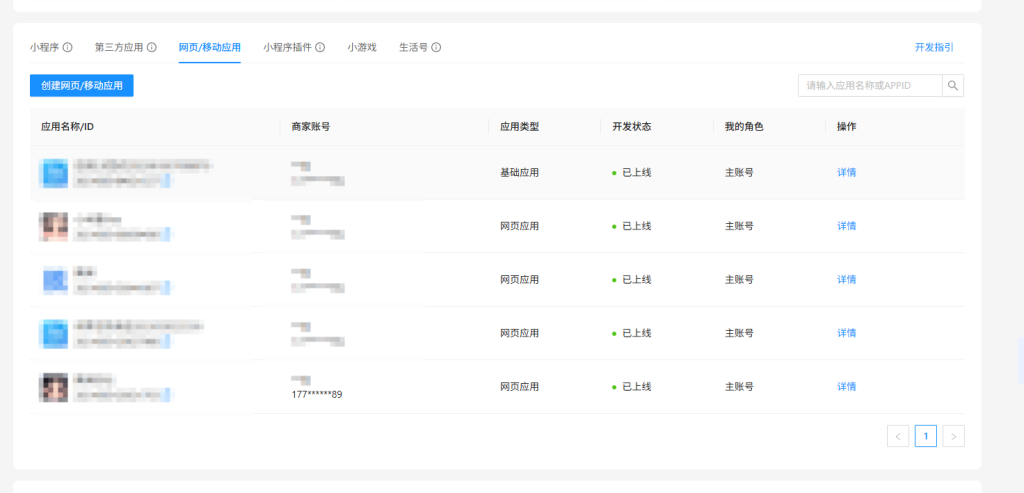Go to the next page arrow
The height and width of the screenshot is (493, 1024).
(954, 436)
